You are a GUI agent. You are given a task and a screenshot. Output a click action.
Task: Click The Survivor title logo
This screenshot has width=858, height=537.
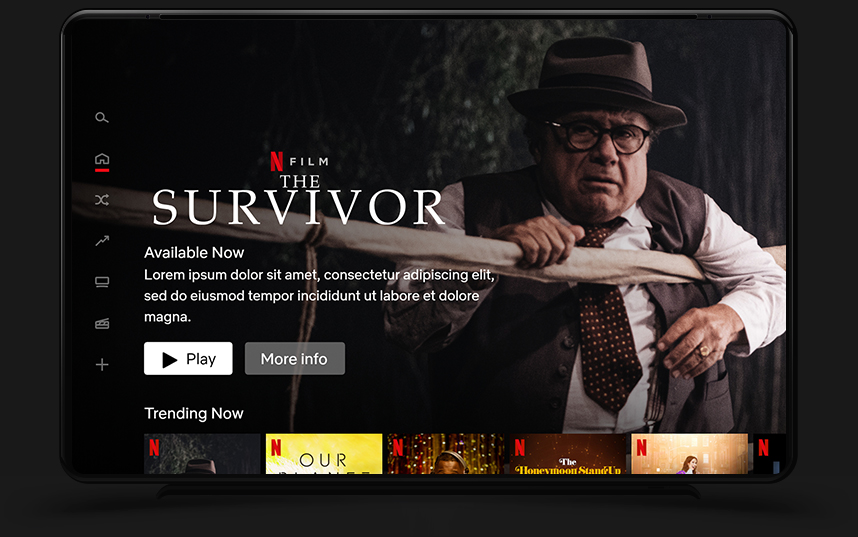298,200
